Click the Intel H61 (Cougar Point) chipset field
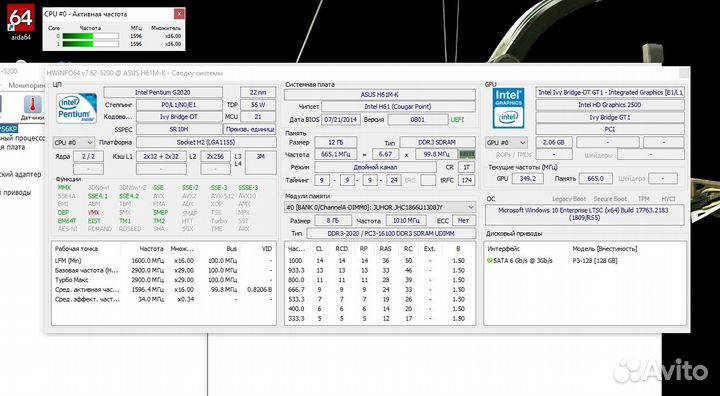Image resolution: width=720 pixels, height=396 pixels. (398, 107)
